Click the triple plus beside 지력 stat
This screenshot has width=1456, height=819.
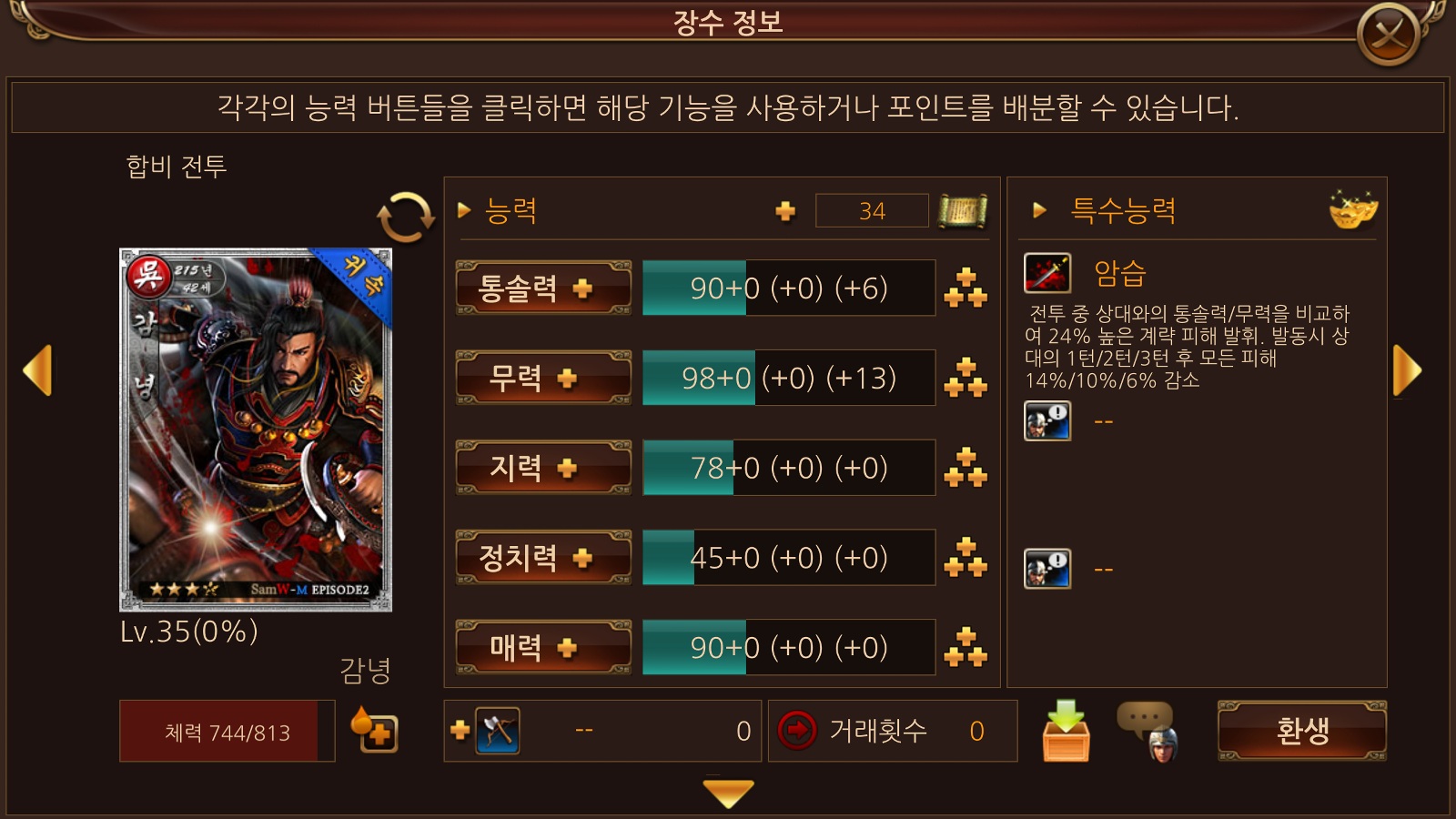(966, 468)
